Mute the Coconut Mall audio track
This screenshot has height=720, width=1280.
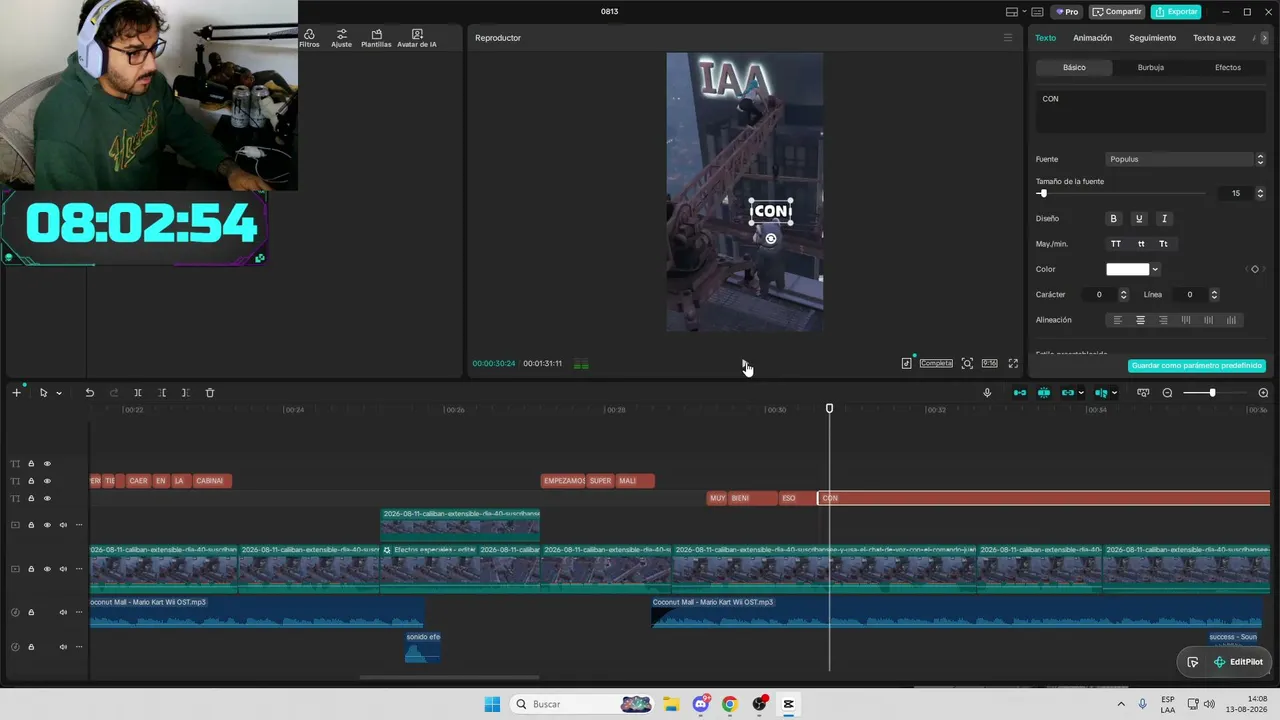[x=63, y=612]
